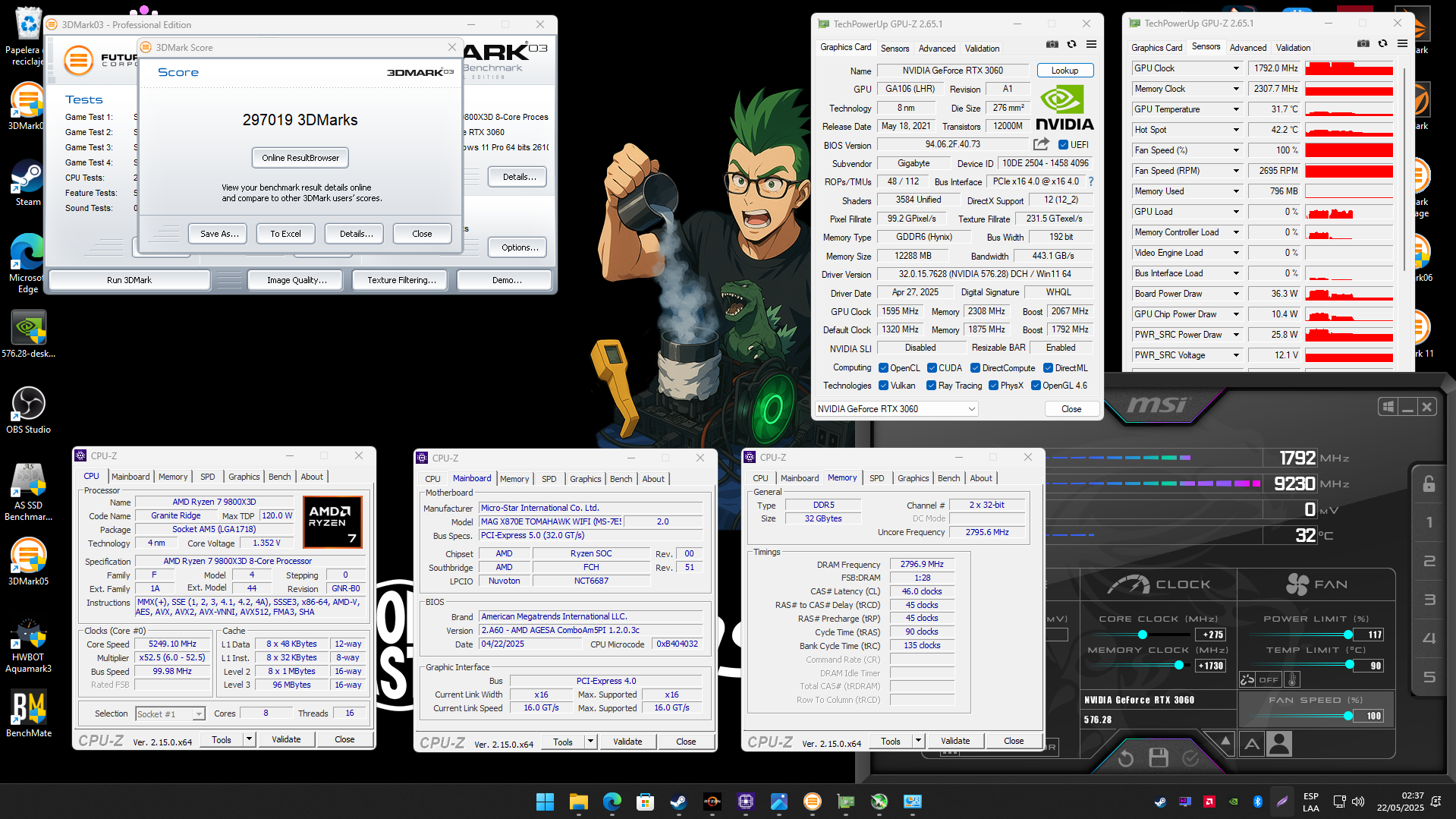Screen dimensions: 1456x819
Task: Click MSI Afterburner reset settings icon
Action: click(x=1126, y=758)
